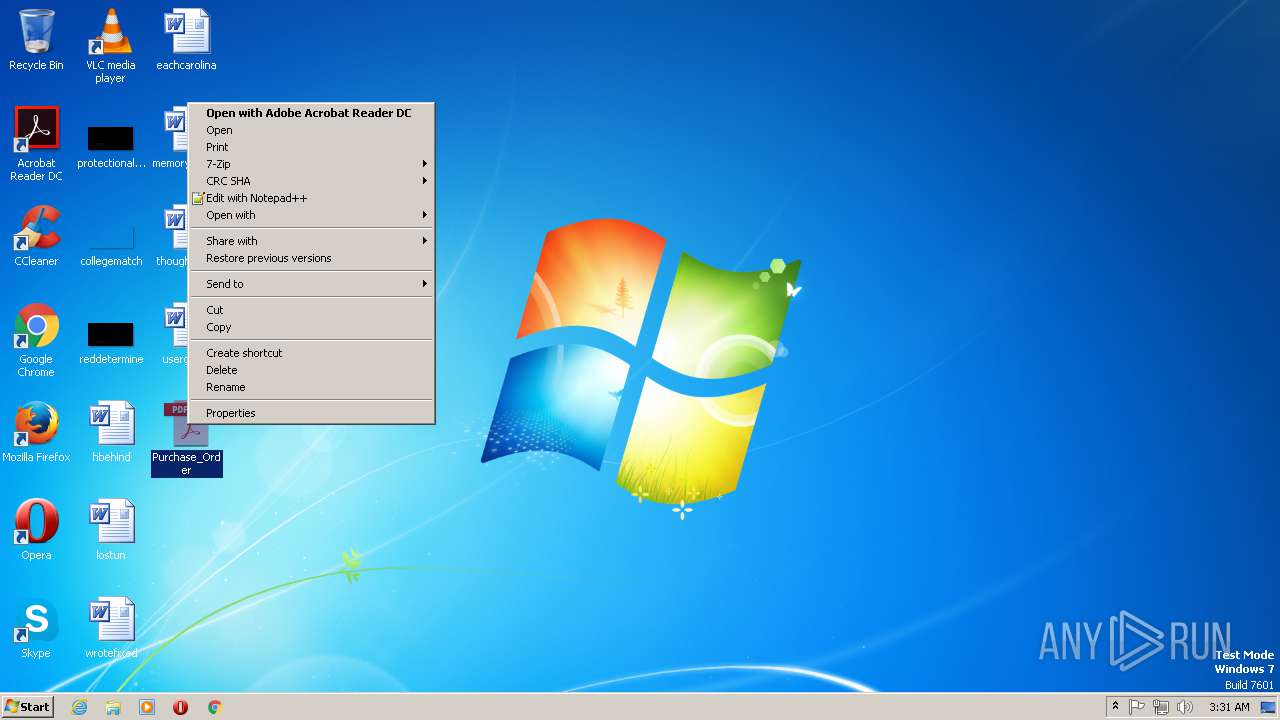Open Properties from the context menu
Screen dimensions: 1280x720
(312, 413)
